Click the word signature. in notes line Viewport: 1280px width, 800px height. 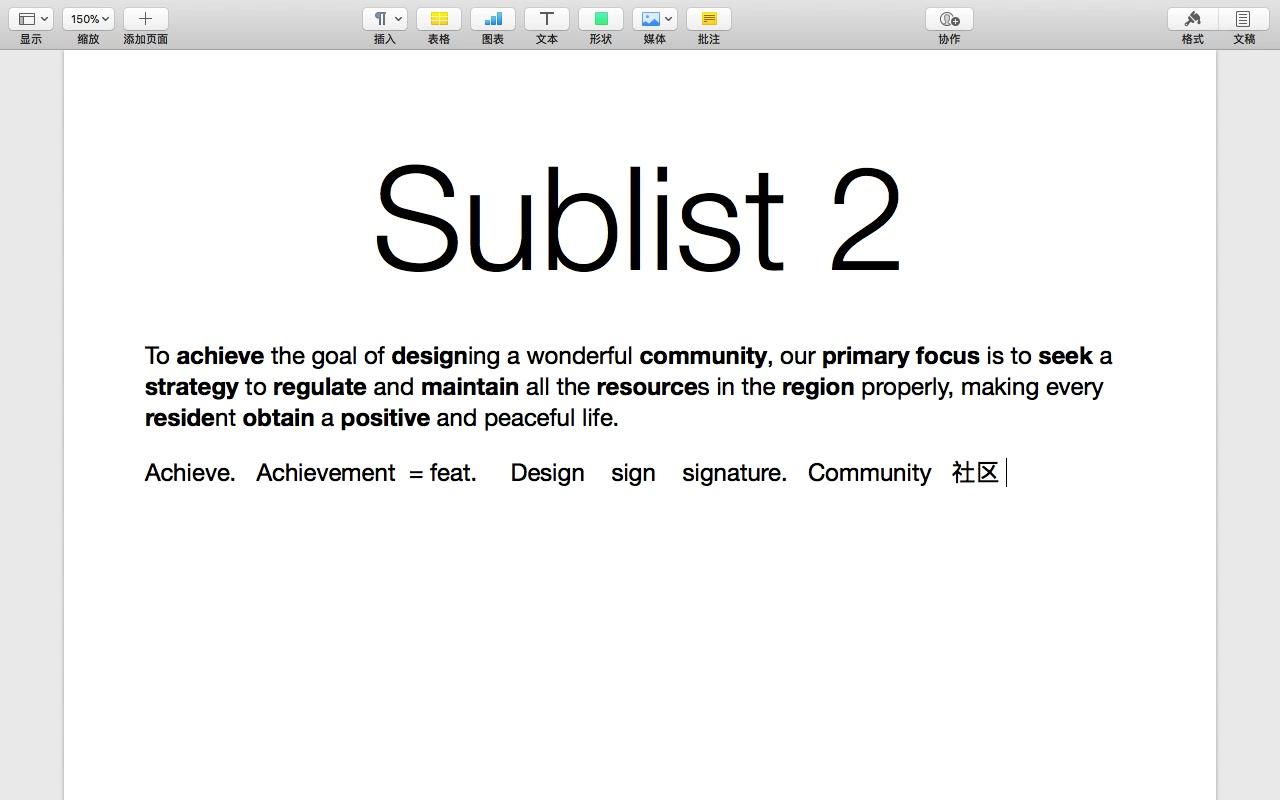734,473
